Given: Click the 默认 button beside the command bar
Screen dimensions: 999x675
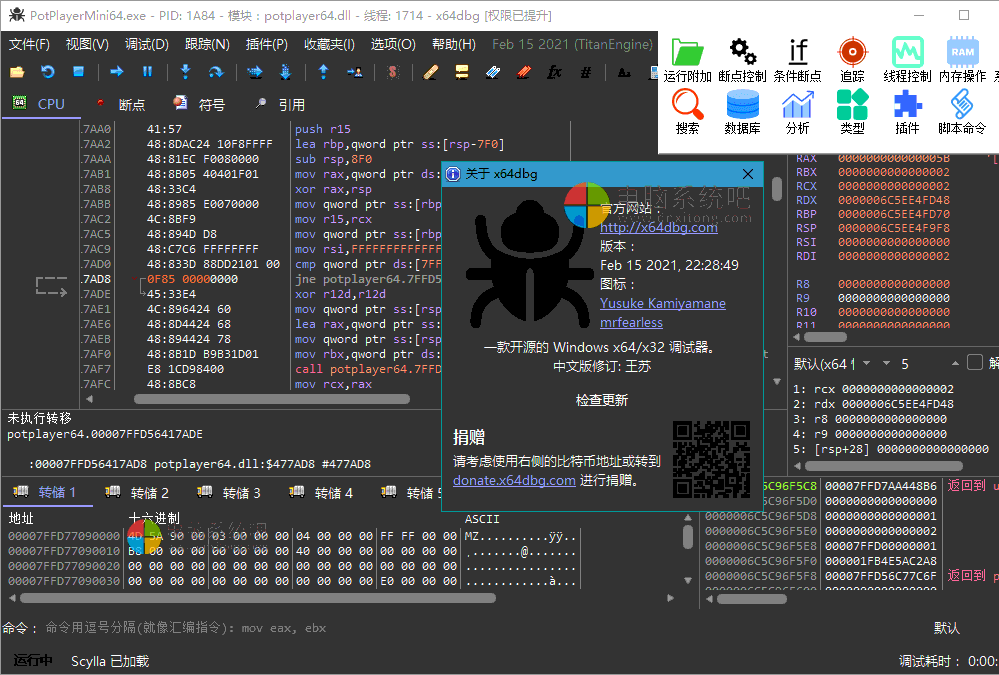Looking at the screenshot, I should 946,628.
